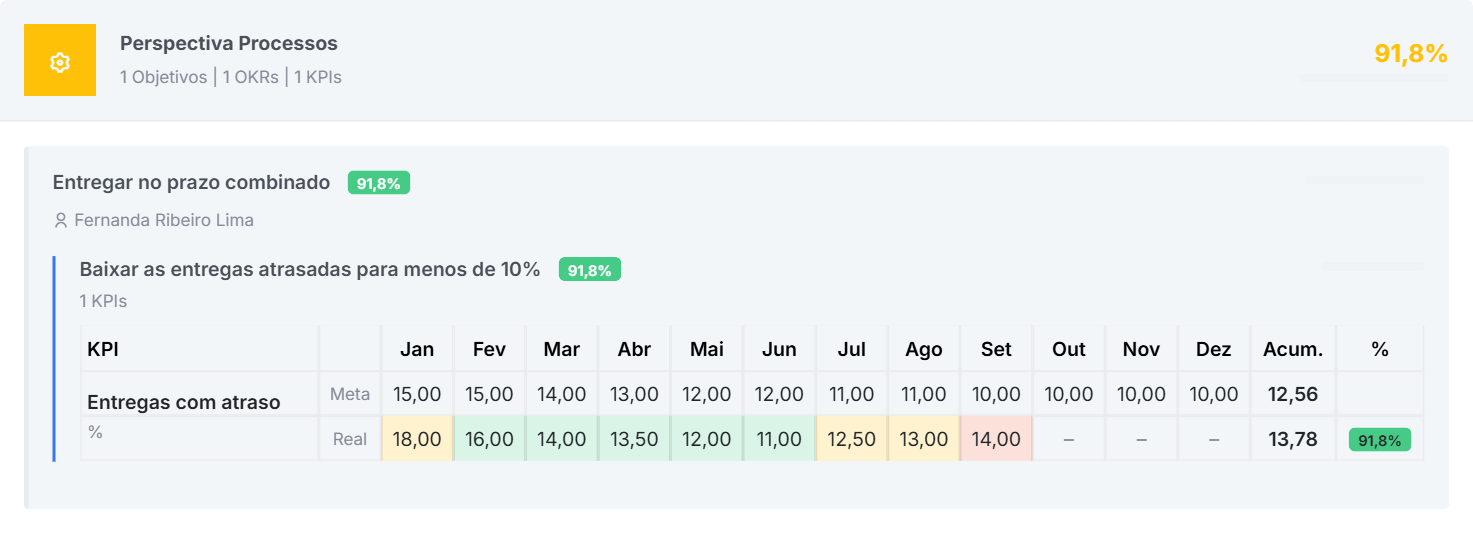
Task: Click Set Real red cell 14,00
Action: tap(996, 439)
